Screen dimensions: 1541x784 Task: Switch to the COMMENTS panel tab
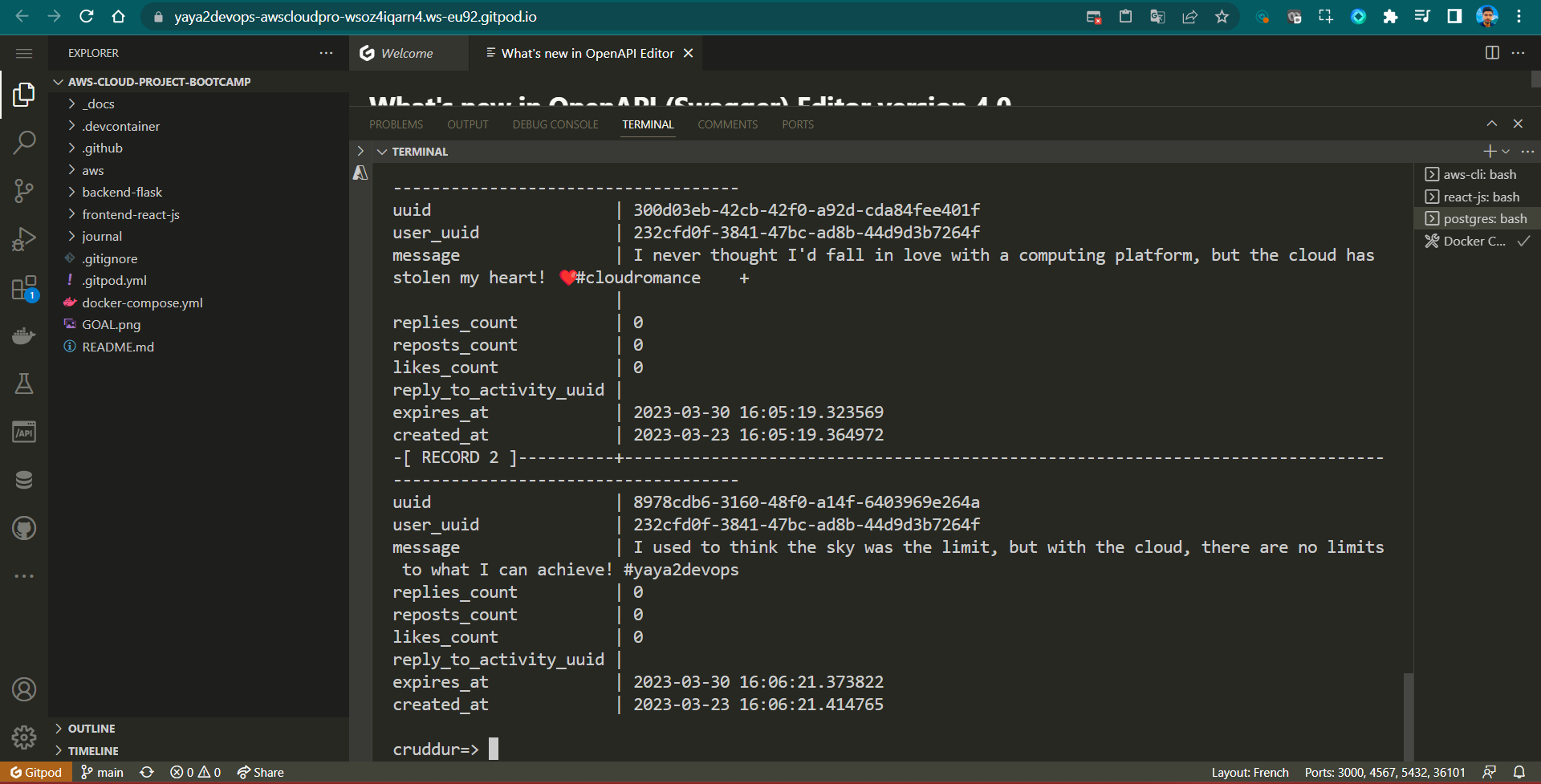[727, 124]
